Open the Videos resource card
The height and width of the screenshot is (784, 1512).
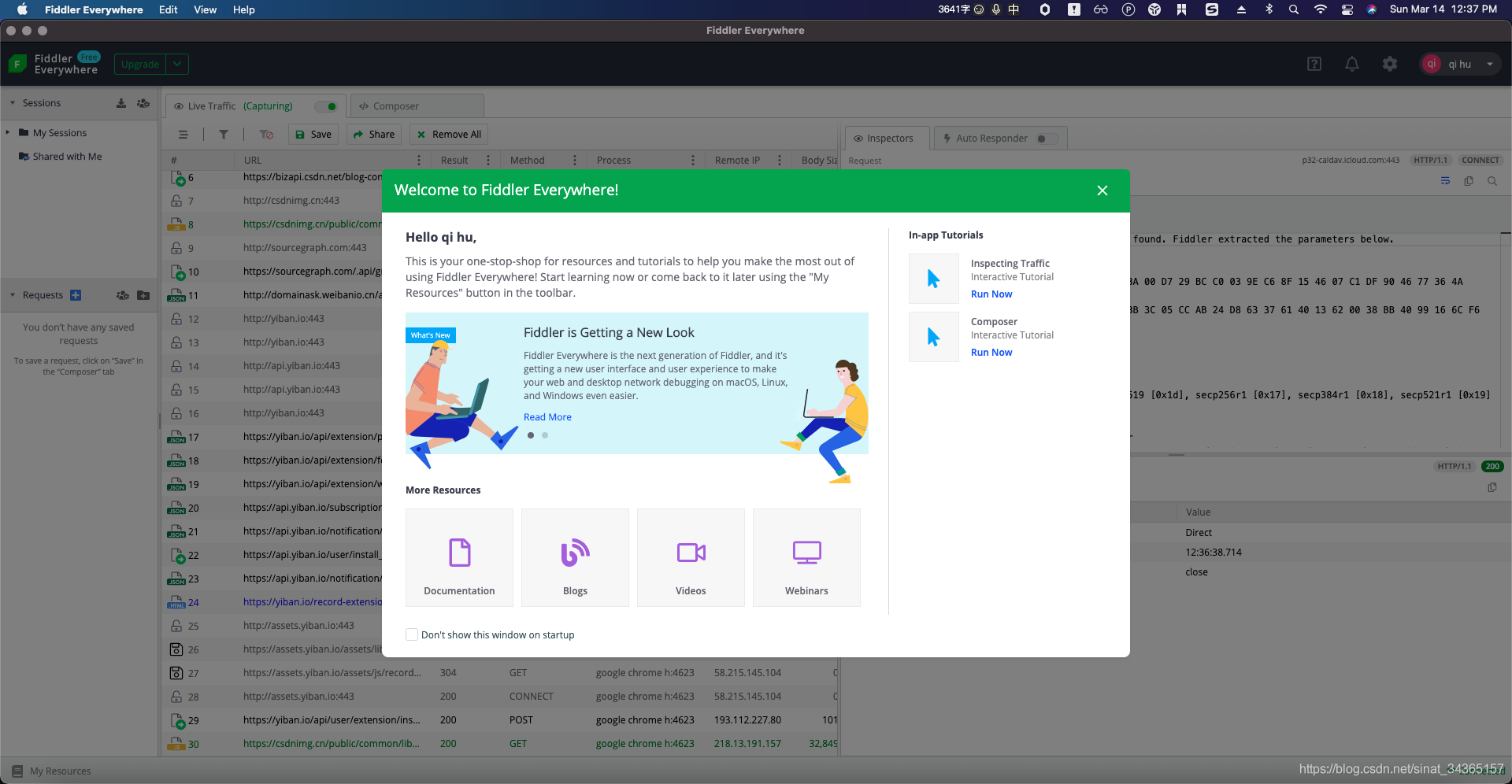pyautogui.click(x=691, y=557)
